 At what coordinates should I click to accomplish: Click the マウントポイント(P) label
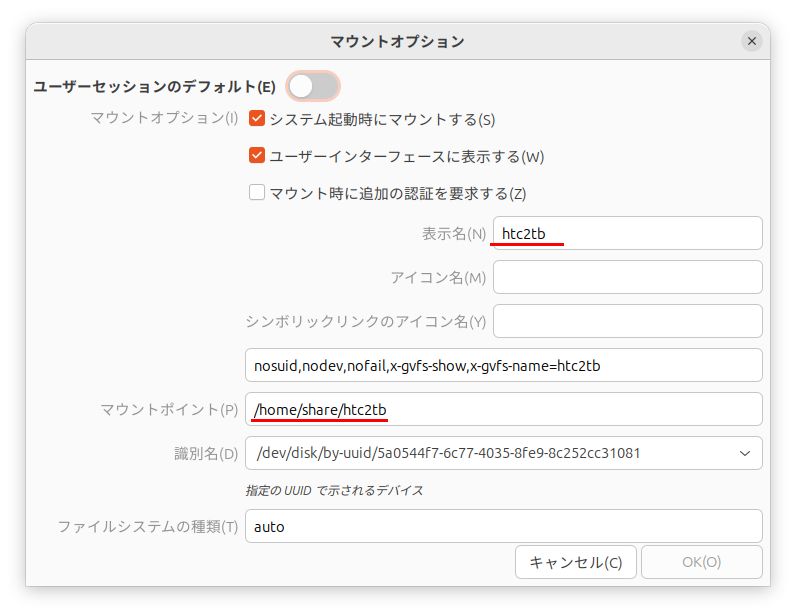tap(169, 409)
